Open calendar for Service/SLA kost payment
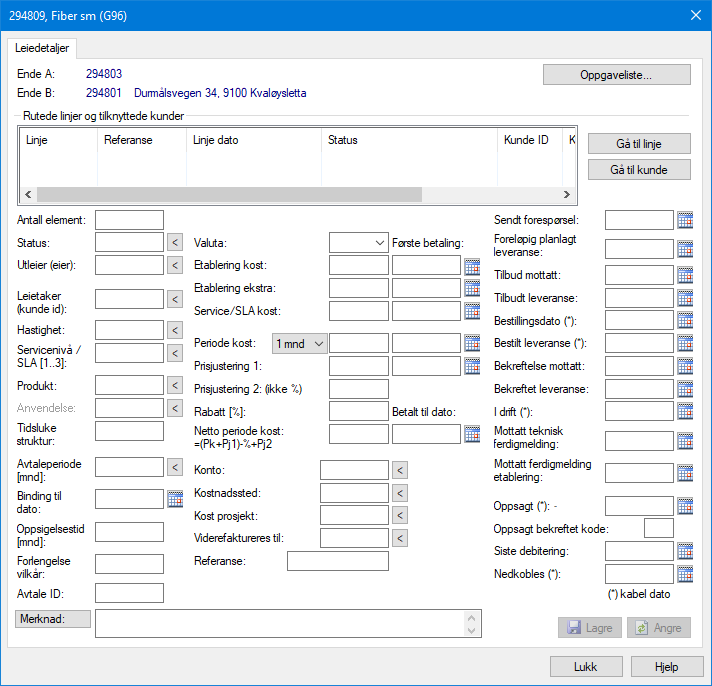 [x=472, y=311]
